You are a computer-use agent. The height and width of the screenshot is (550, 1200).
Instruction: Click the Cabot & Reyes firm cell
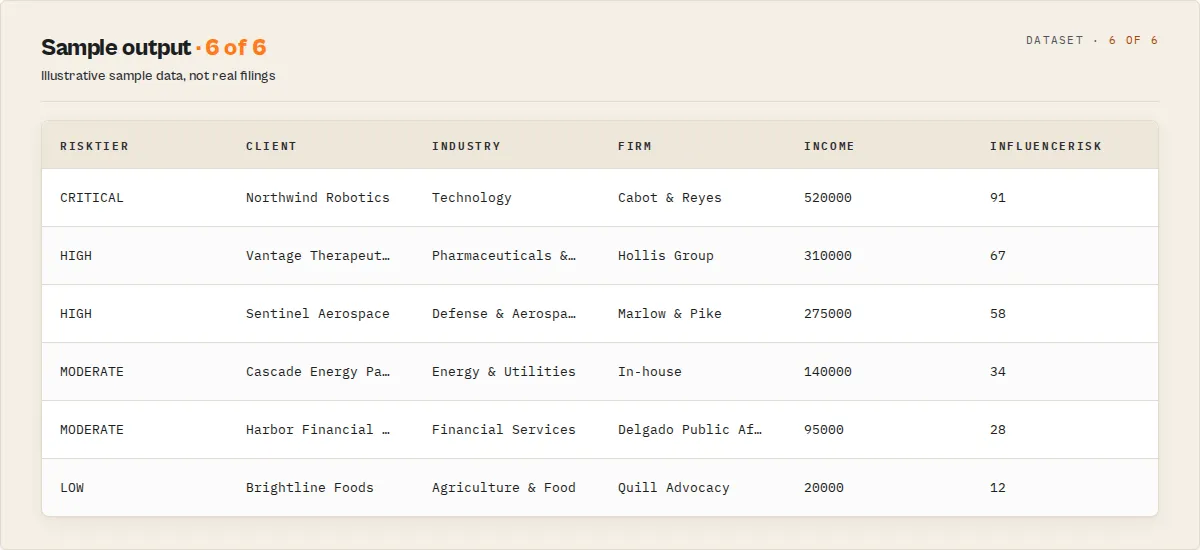click(x=670, y=198)
